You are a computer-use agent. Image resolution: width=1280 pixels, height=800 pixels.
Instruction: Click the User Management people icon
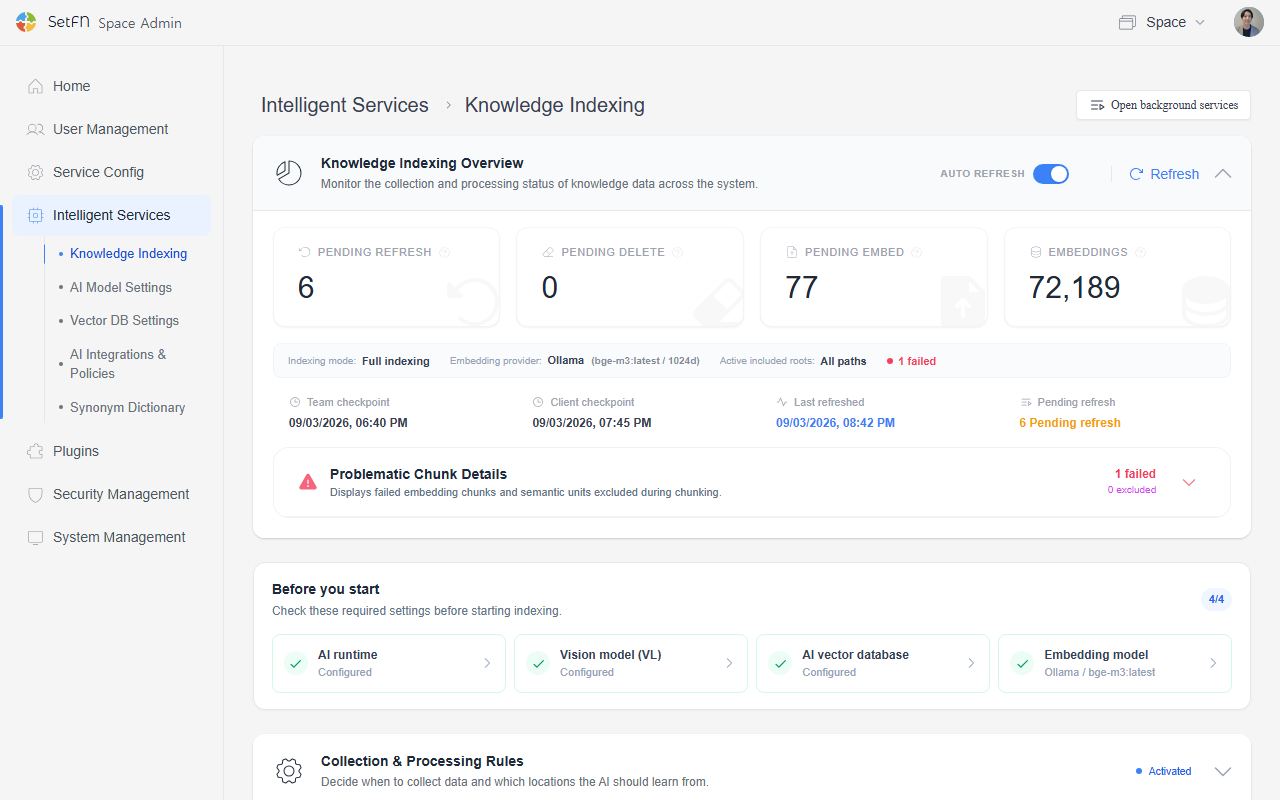(x=36, y=129)
